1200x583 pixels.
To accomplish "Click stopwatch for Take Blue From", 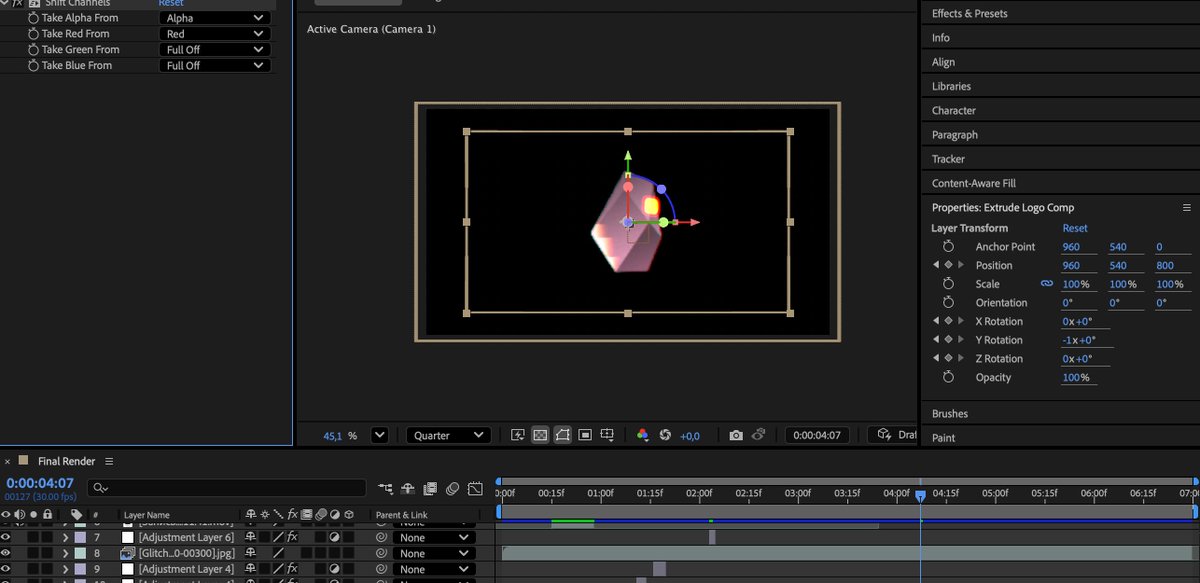I will [x=33, y=65].
